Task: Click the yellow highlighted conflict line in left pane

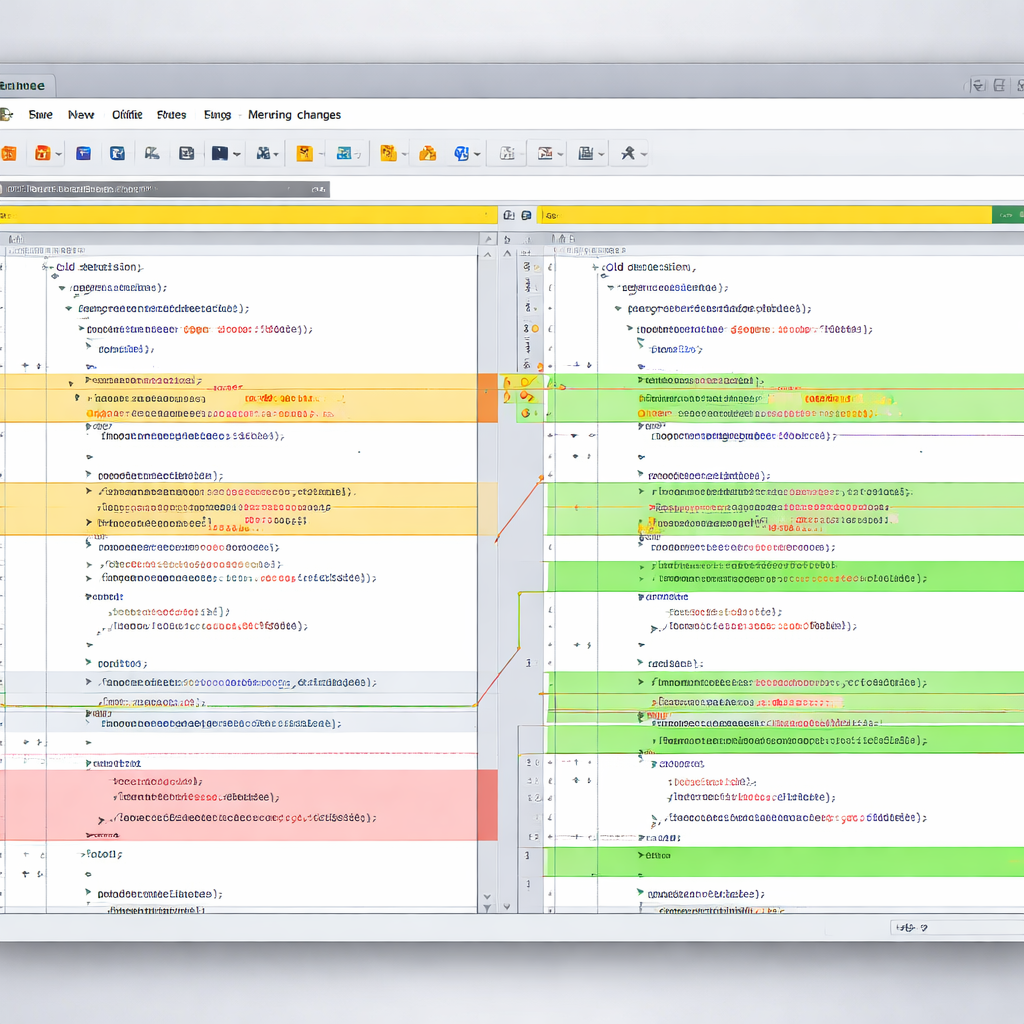Action: [x=240, y=397]
